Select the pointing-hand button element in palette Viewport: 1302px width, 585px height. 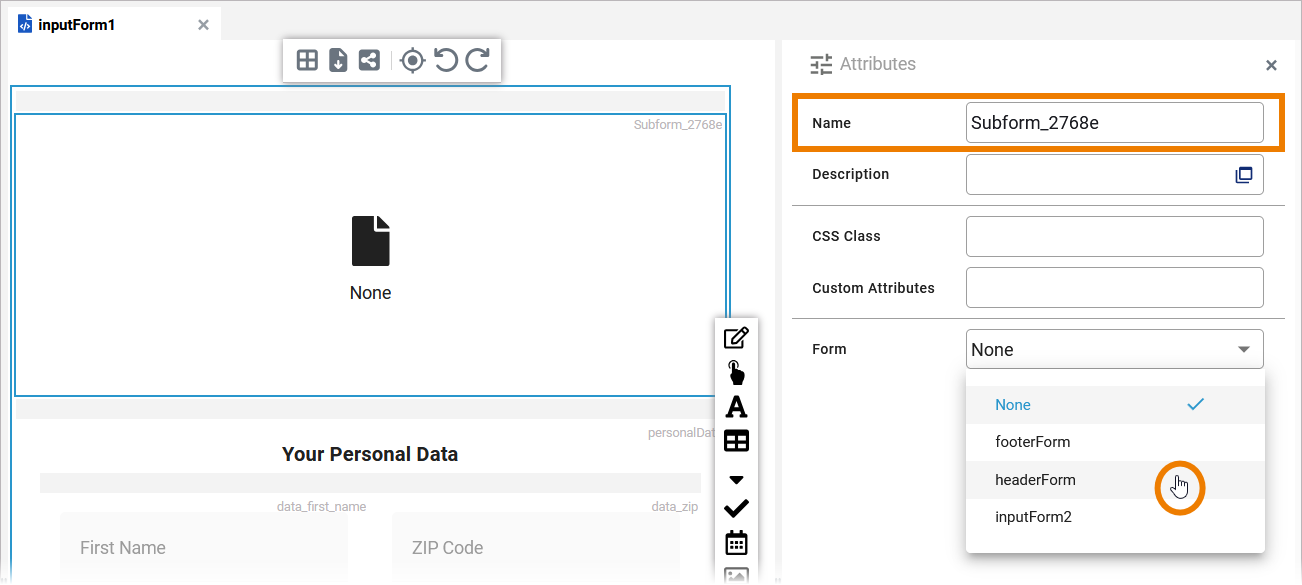click(x=736, y=373)
